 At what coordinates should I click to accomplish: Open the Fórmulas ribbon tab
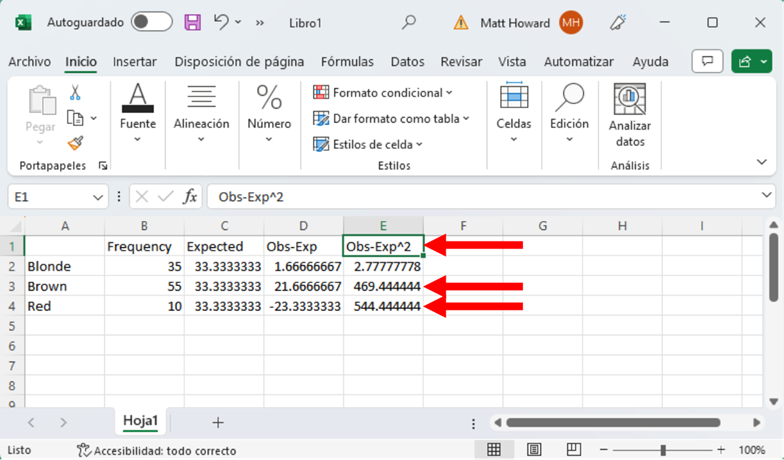point(347,62)
